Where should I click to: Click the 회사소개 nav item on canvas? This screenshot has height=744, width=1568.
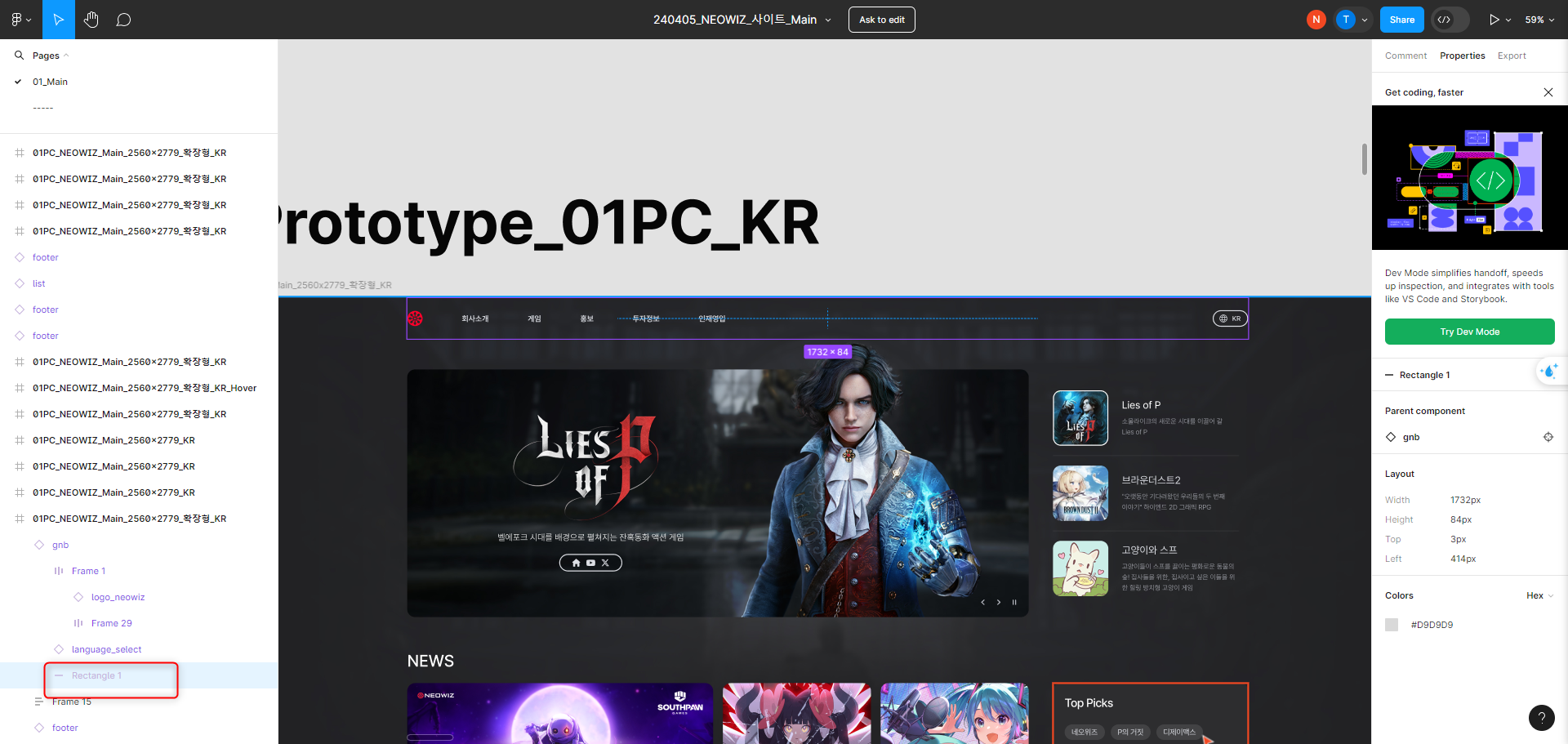(x=474, y=319)
